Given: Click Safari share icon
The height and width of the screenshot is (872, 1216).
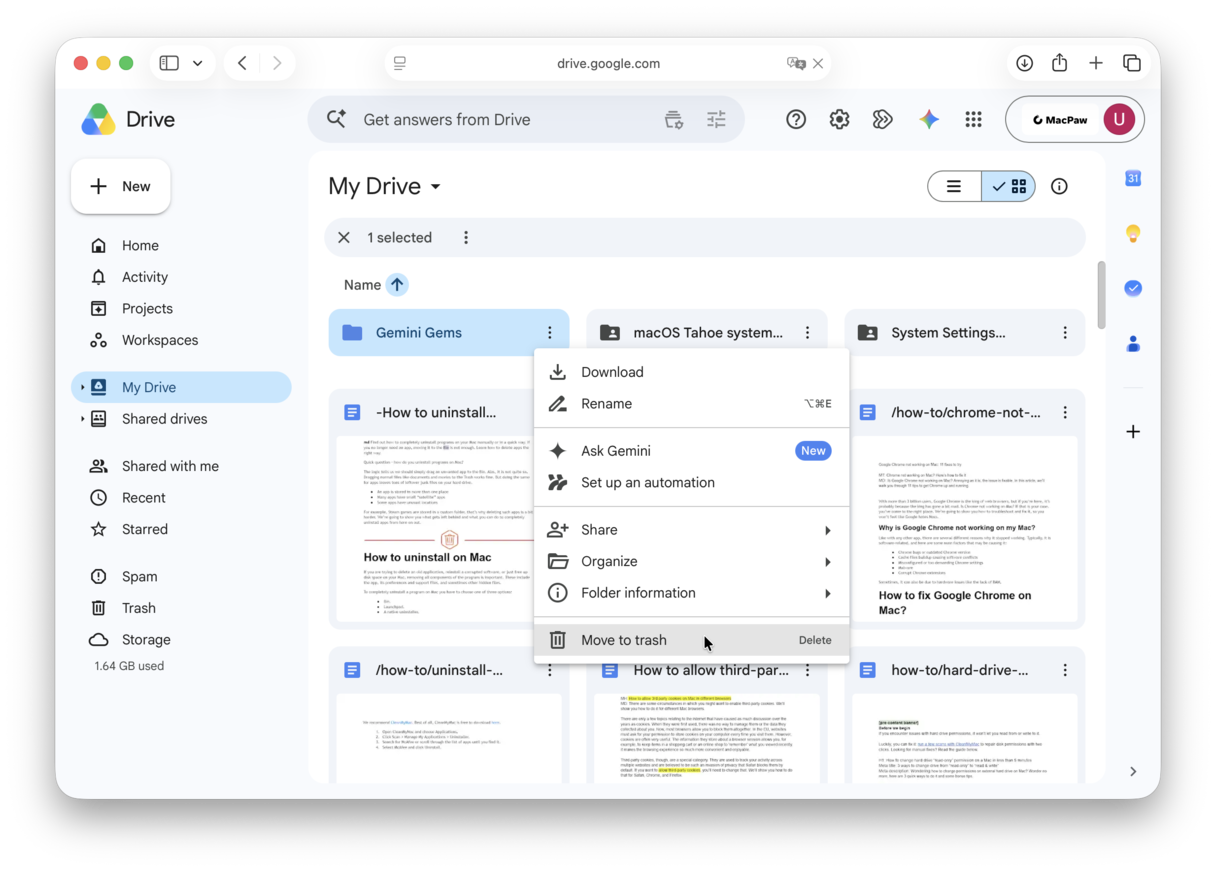Looking at the screenshot, I should pos(1060,62).
